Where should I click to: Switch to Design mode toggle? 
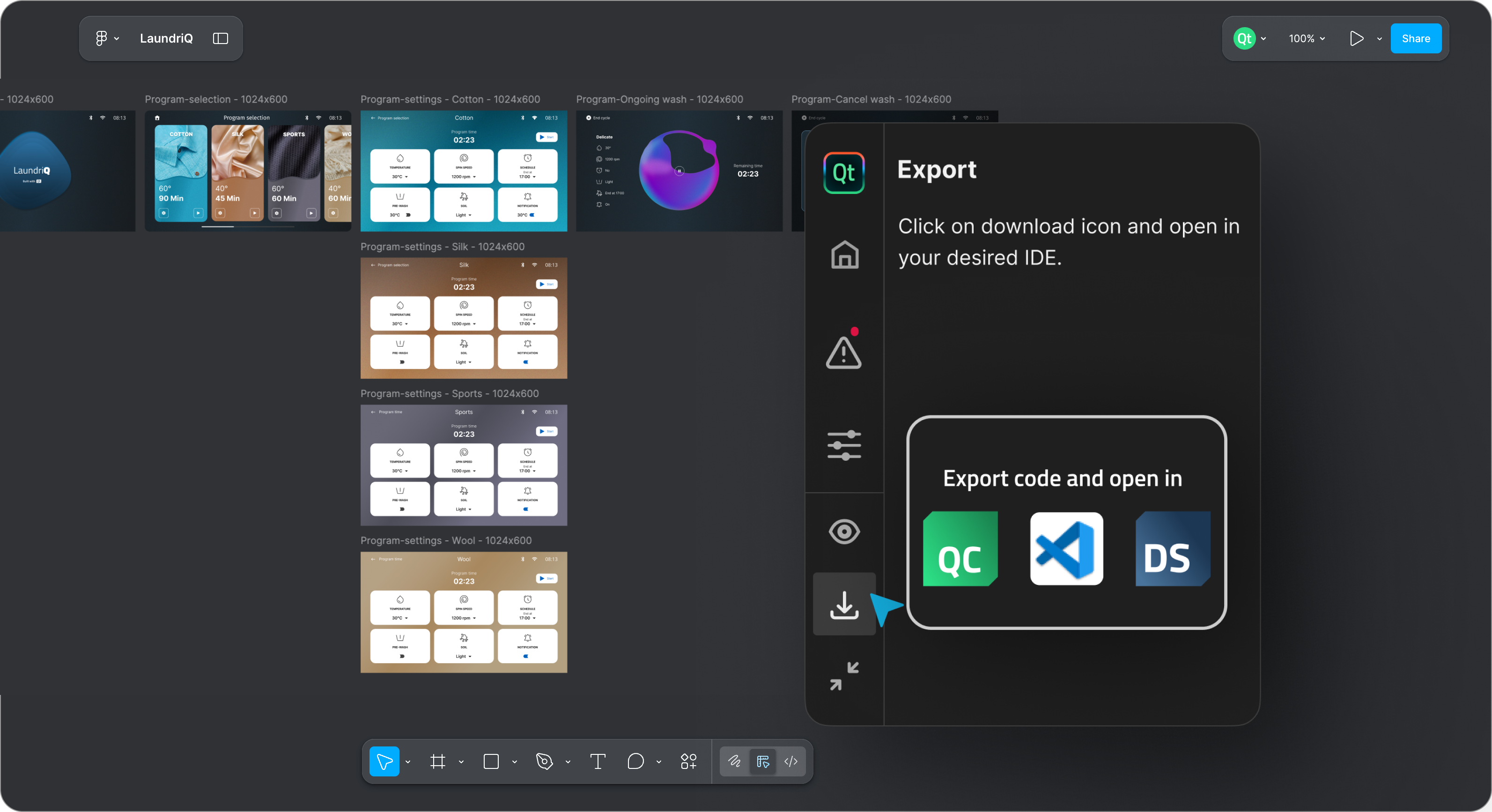763,761
